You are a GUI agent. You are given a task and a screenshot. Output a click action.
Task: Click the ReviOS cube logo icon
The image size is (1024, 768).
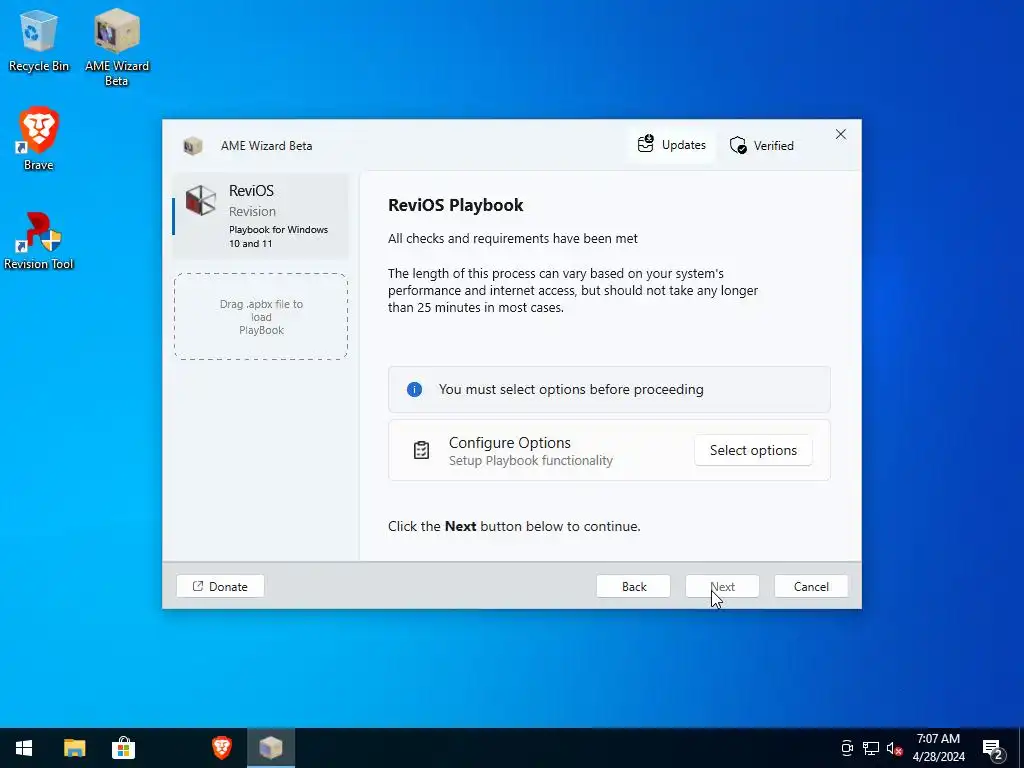click(x=200, y=200)
